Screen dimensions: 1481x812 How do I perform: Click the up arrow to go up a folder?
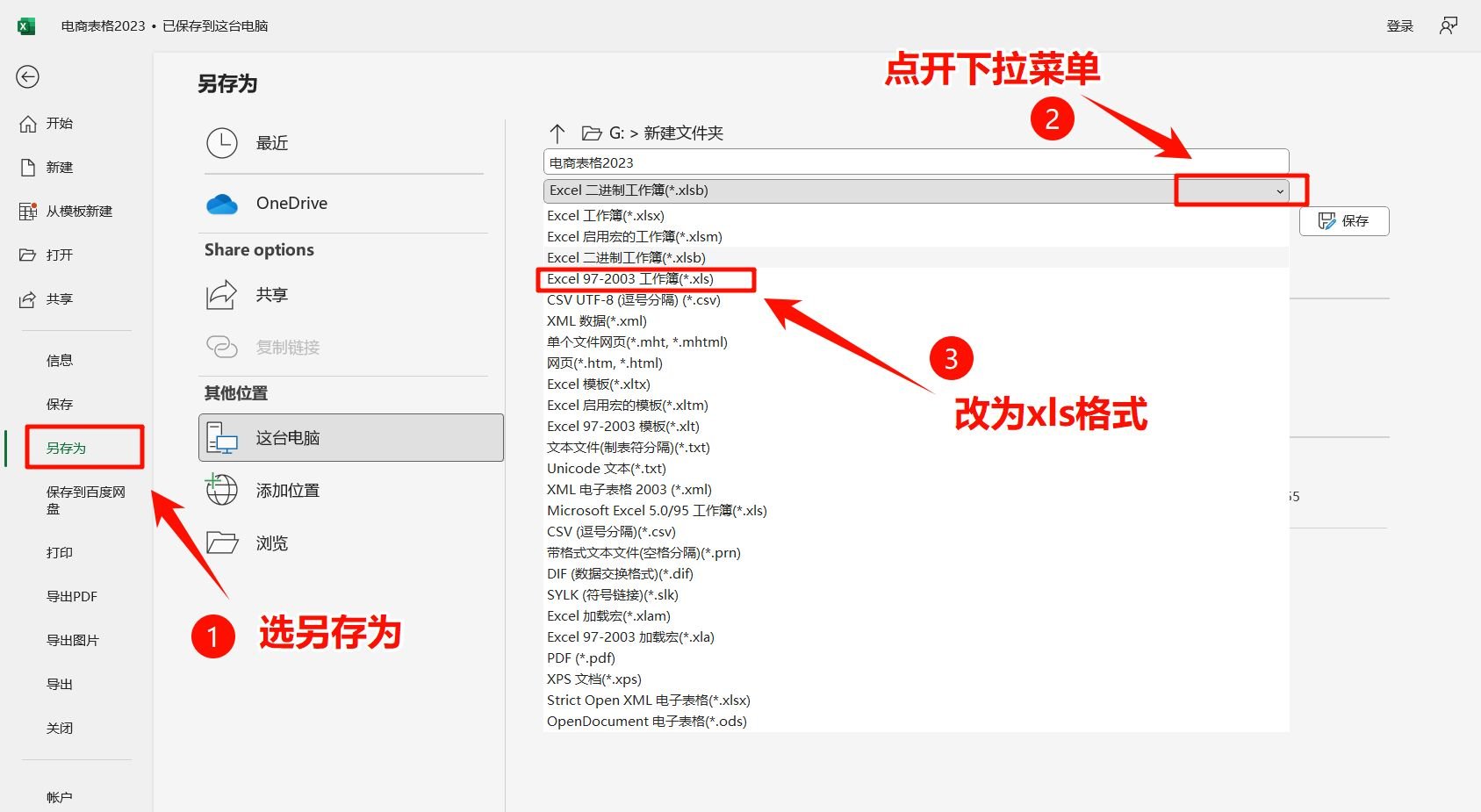pyautogui.click(x=557, y=133)
